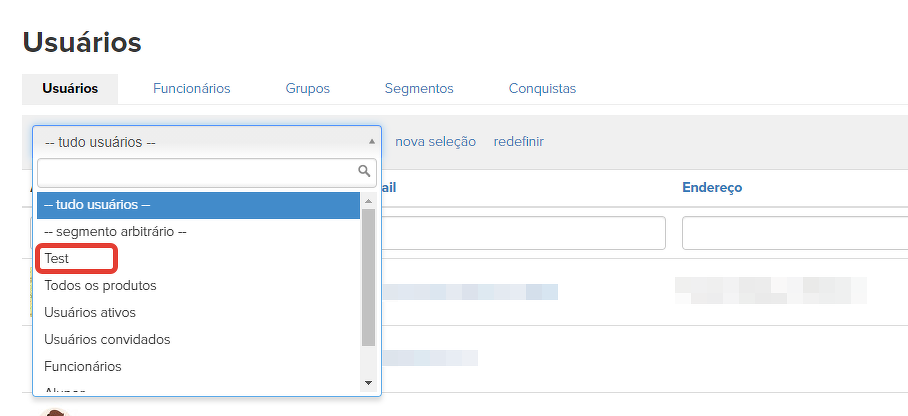This screenshot has height=416, width=908.
Task: Select Todos os produtos from the list
Action: coord(100,285)
